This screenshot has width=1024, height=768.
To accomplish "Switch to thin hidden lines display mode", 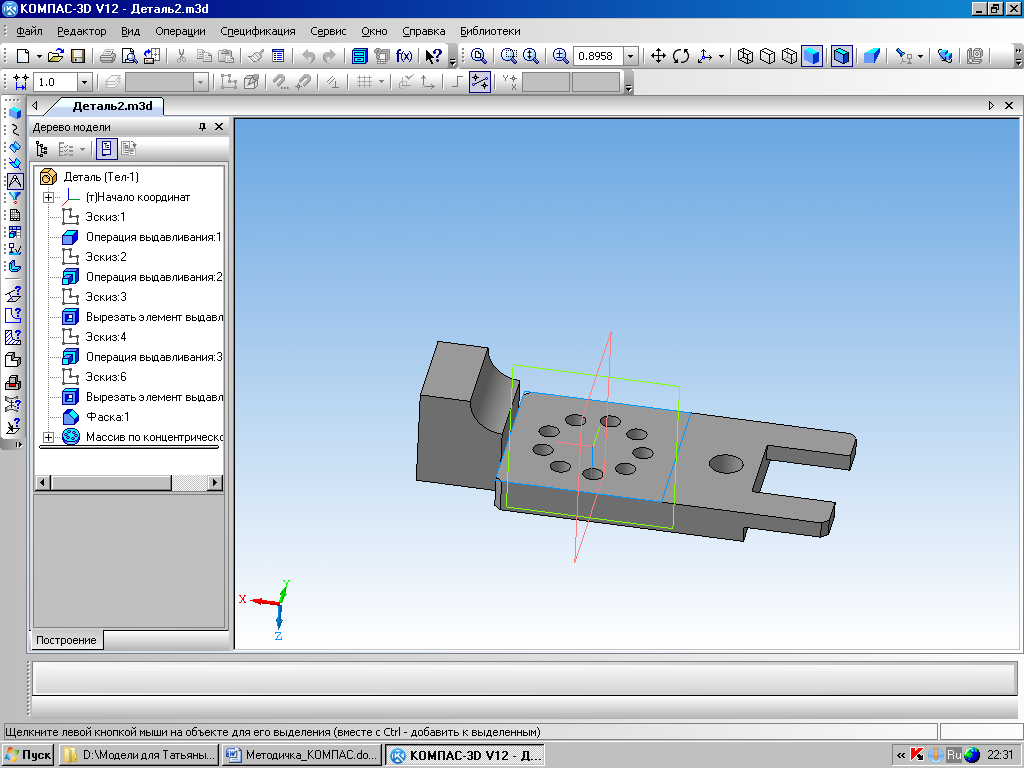I will (790, 56).
